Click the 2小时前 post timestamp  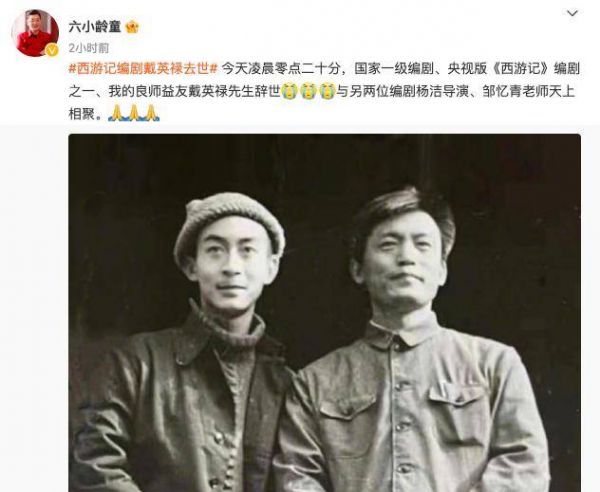[89, 48]
